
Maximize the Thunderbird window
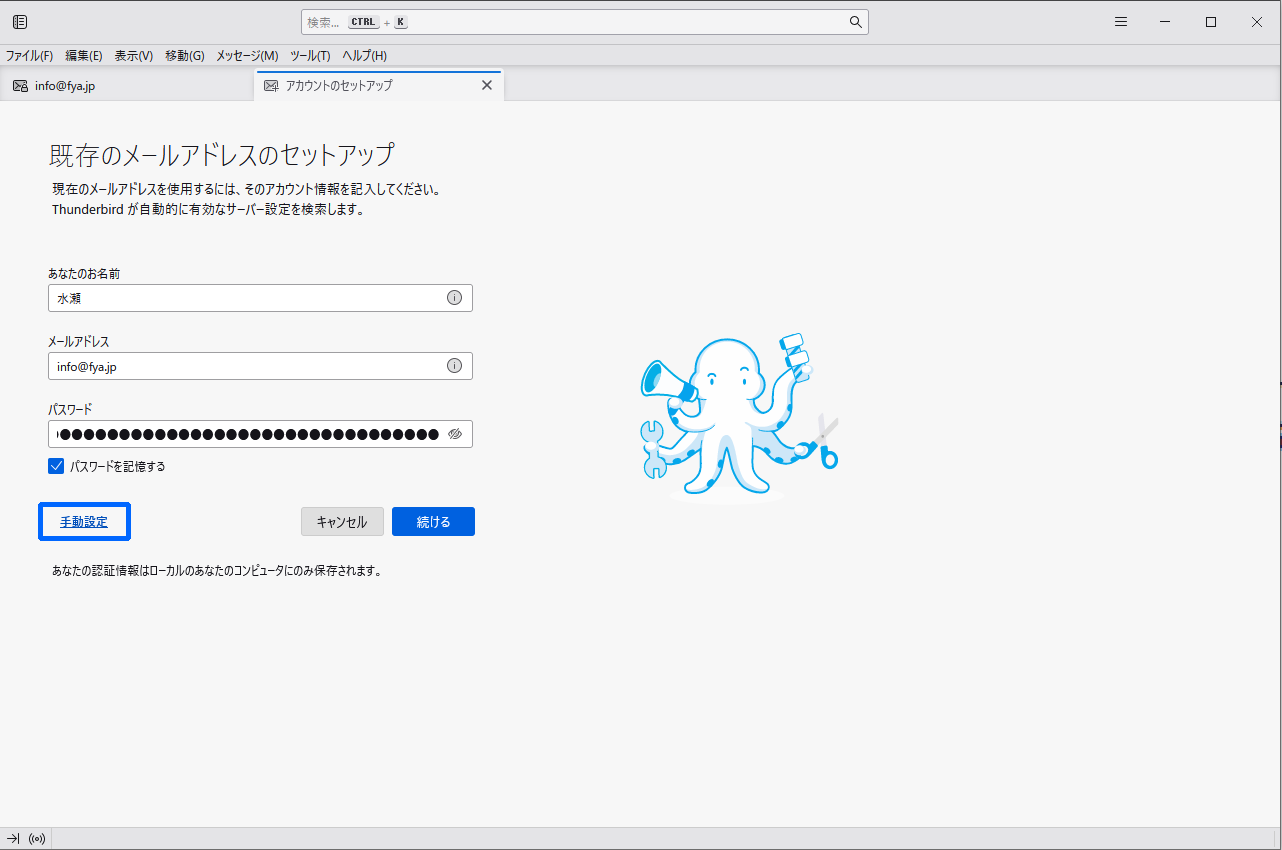1211,22
